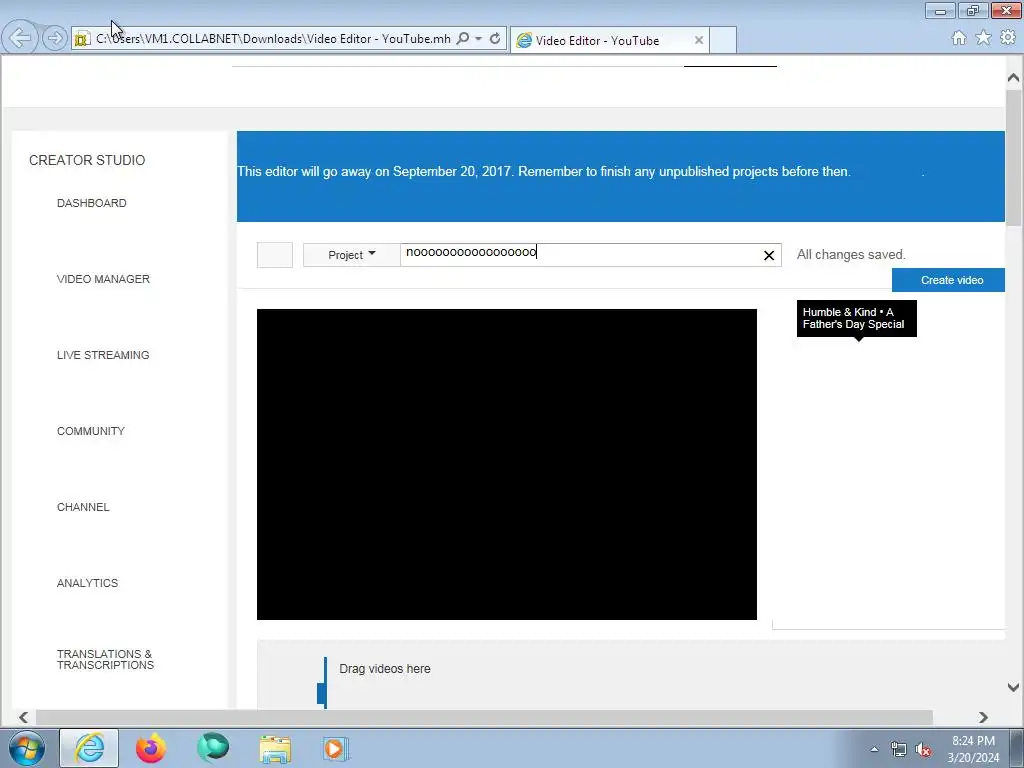Click the 'All changes saved.' status text
1024x768 pixels.
pyautogui.click(x=851, y=255)
